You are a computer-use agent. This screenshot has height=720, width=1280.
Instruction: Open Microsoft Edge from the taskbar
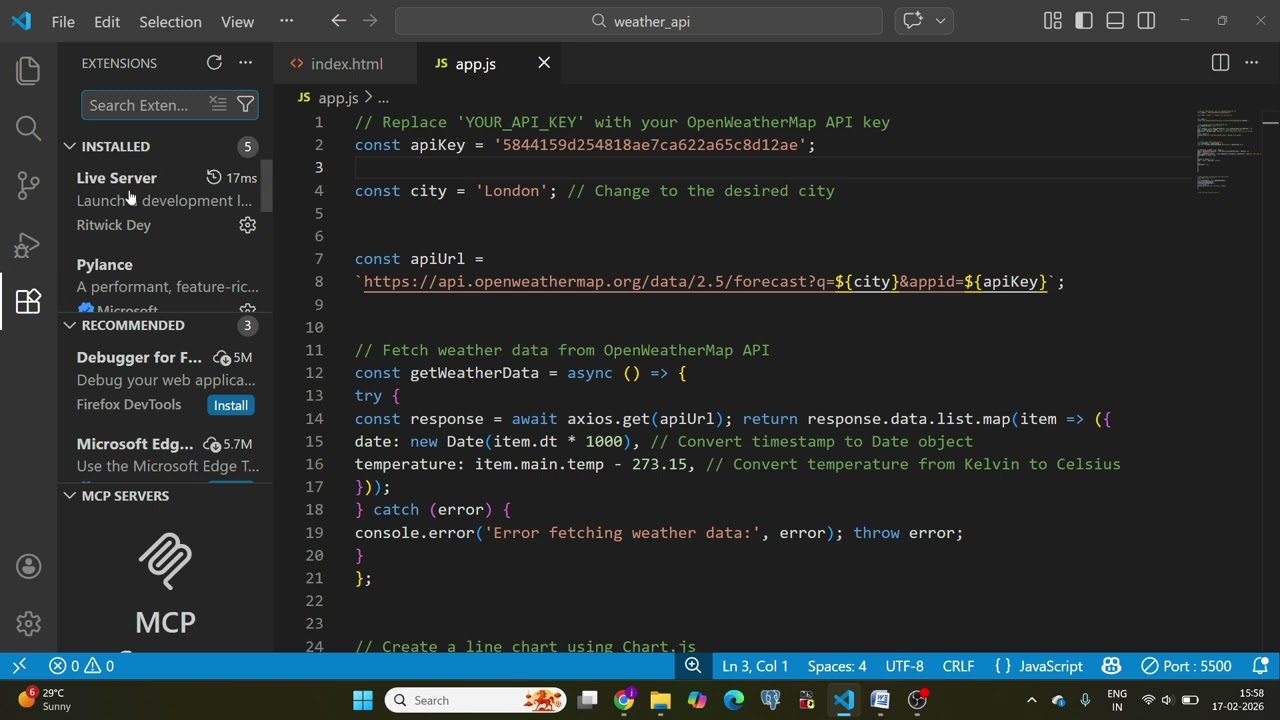tap(733, 700)
